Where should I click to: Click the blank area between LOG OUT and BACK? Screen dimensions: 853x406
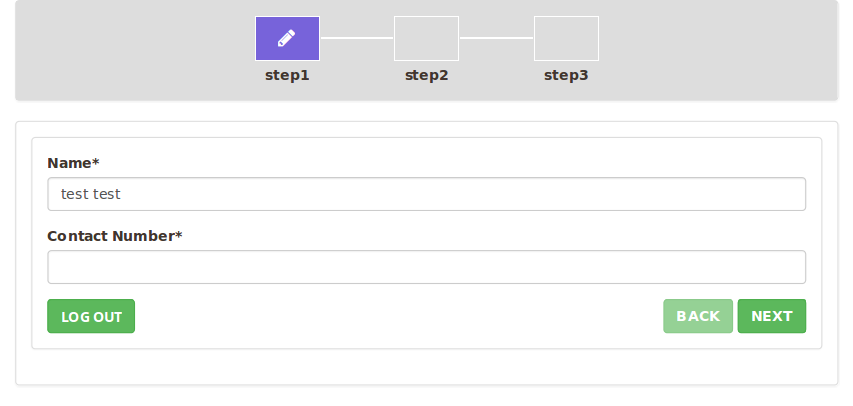point(400,316)
